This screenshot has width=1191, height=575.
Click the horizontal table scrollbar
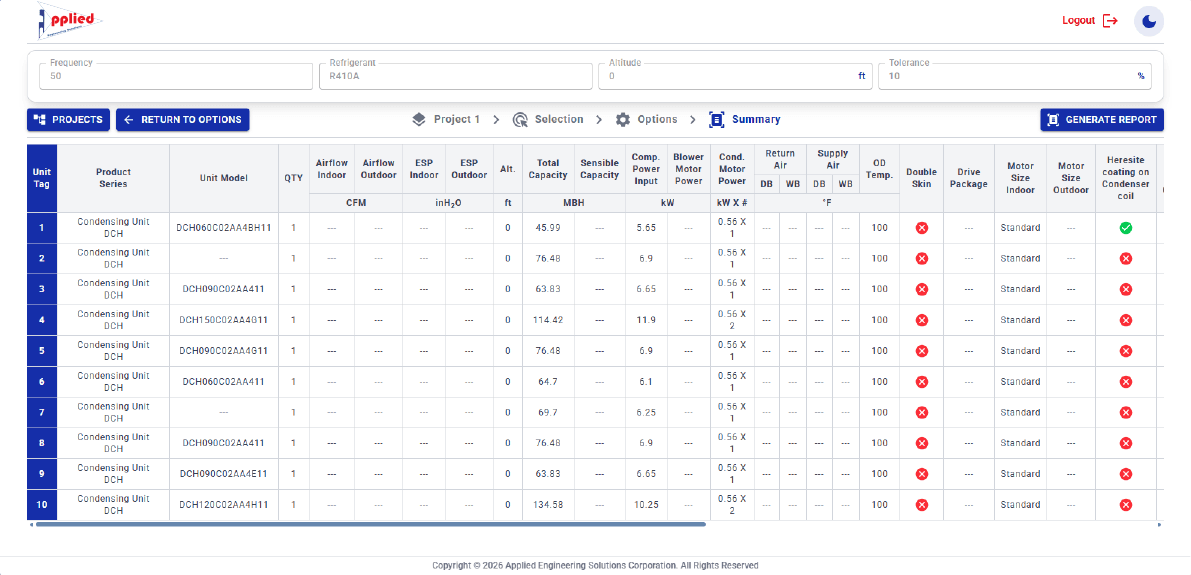[371, 524]
